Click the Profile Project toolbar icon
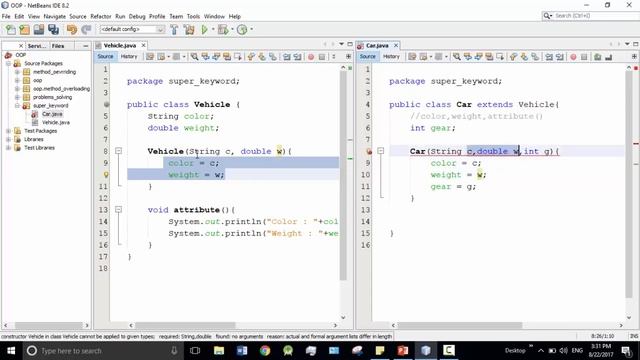640x360 pixels. pyautogui.click(x=242, y=29)
